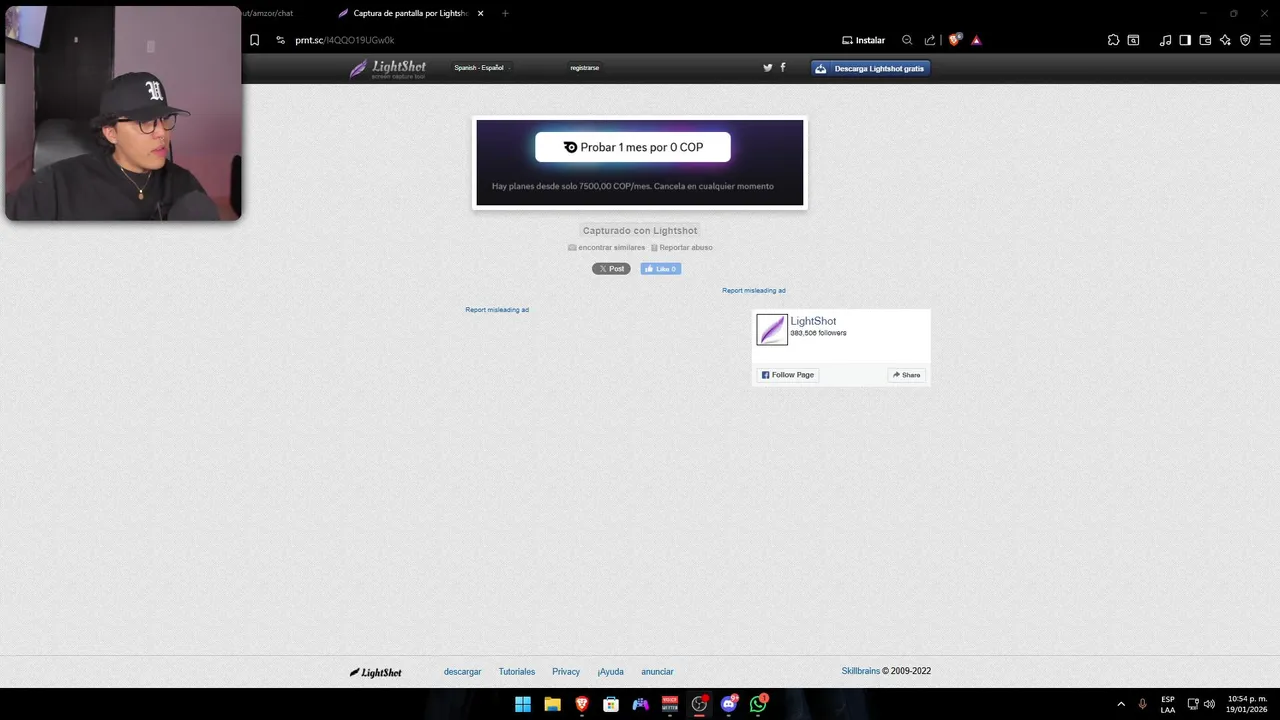The width and height of the screenshot is (1280, 720).
Task: Open the Windows Start menu
Action: coord(523,704)
